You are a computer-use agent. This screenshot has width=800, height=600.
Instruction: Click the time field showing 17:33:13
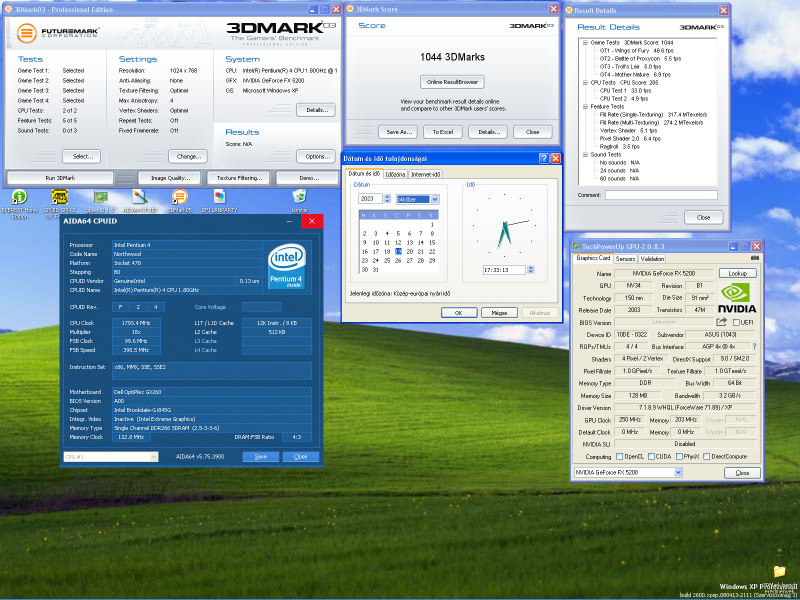pos(504,270)
